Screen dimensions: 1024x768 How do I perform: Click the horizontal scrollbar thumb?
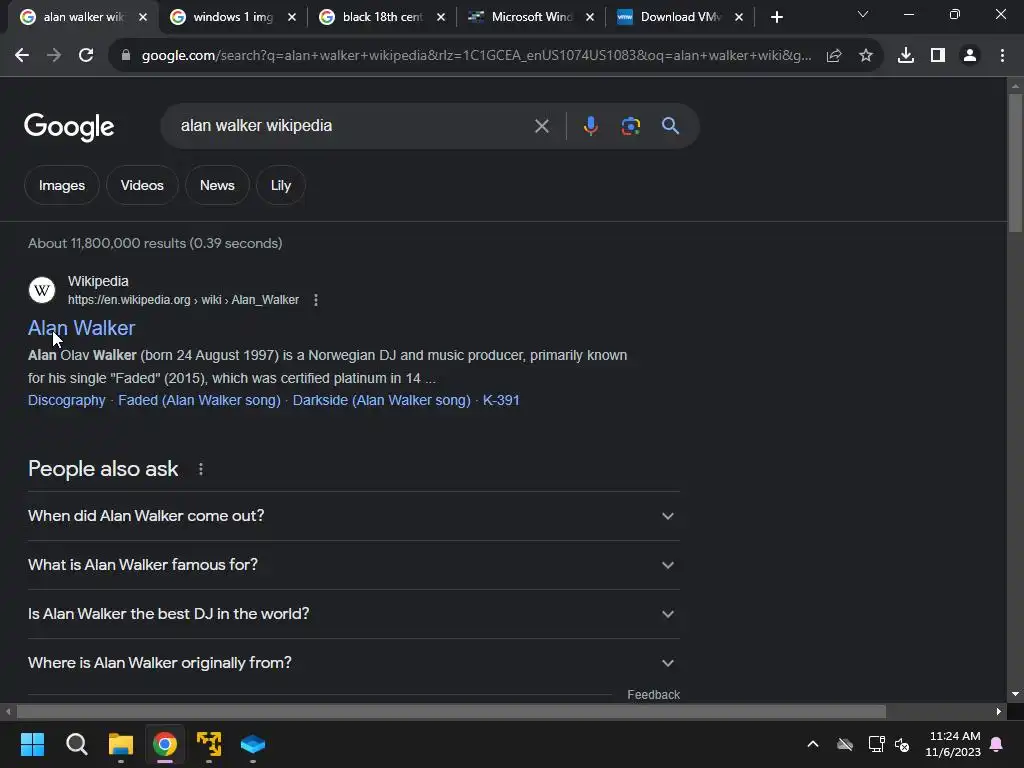pos(451,711)
